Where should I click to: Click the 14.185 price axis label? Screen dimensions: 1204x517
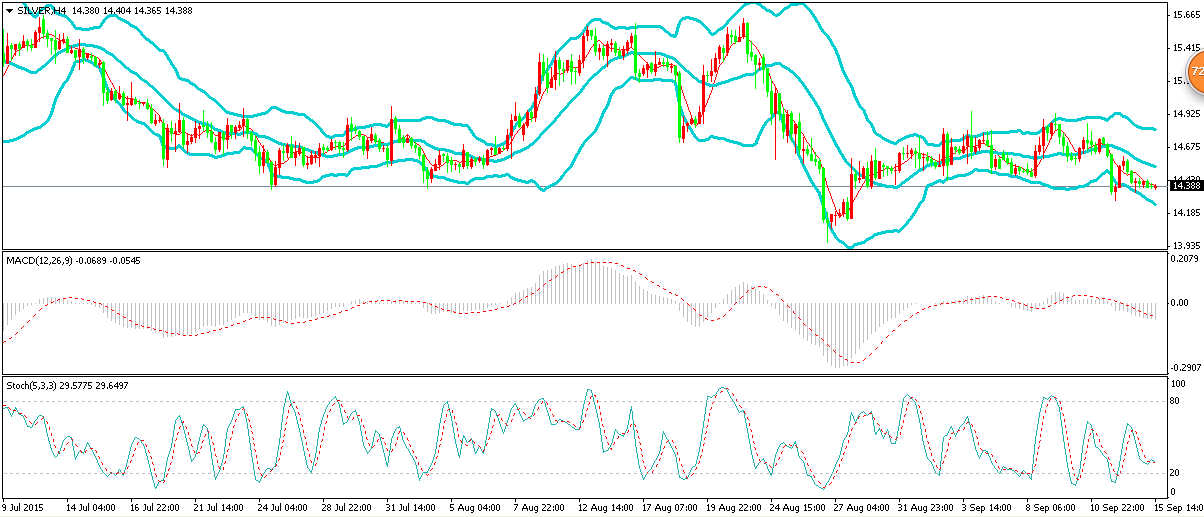[x=1184, y=212]
